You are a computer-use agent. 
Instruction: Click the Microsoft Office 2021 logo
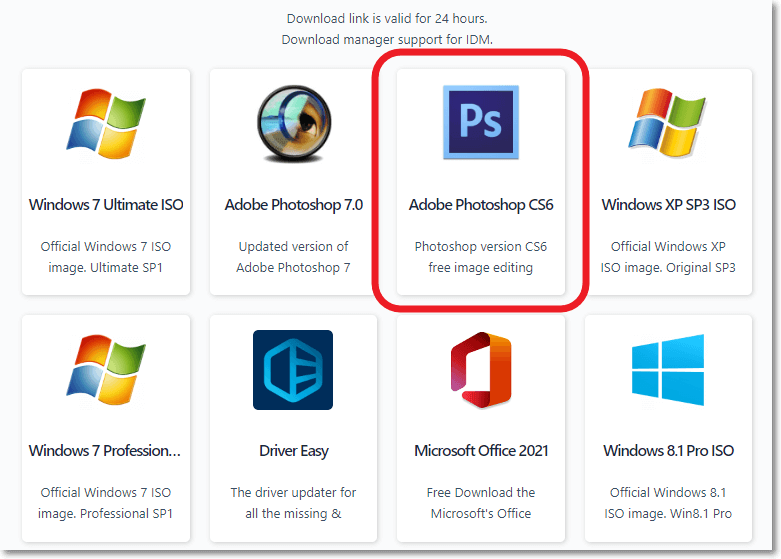(481, 370)
